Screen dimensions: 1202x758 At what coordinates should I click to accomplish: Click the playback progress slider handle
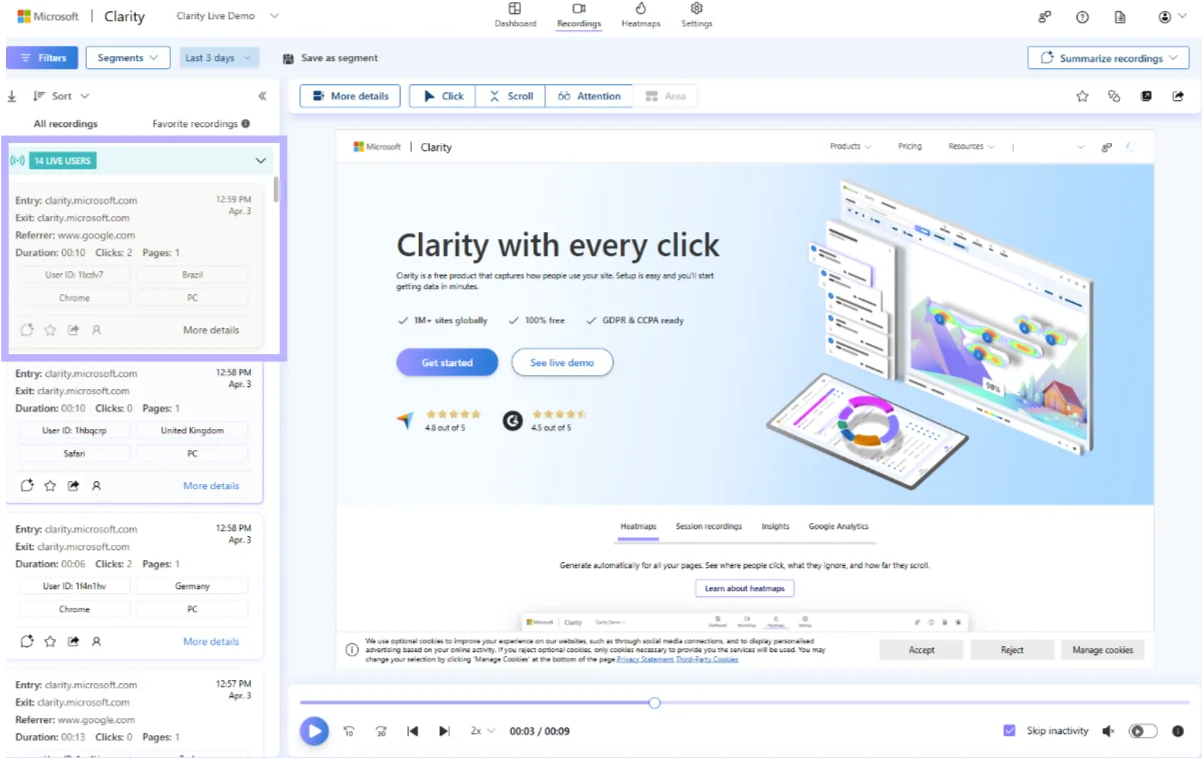[654, 703]
